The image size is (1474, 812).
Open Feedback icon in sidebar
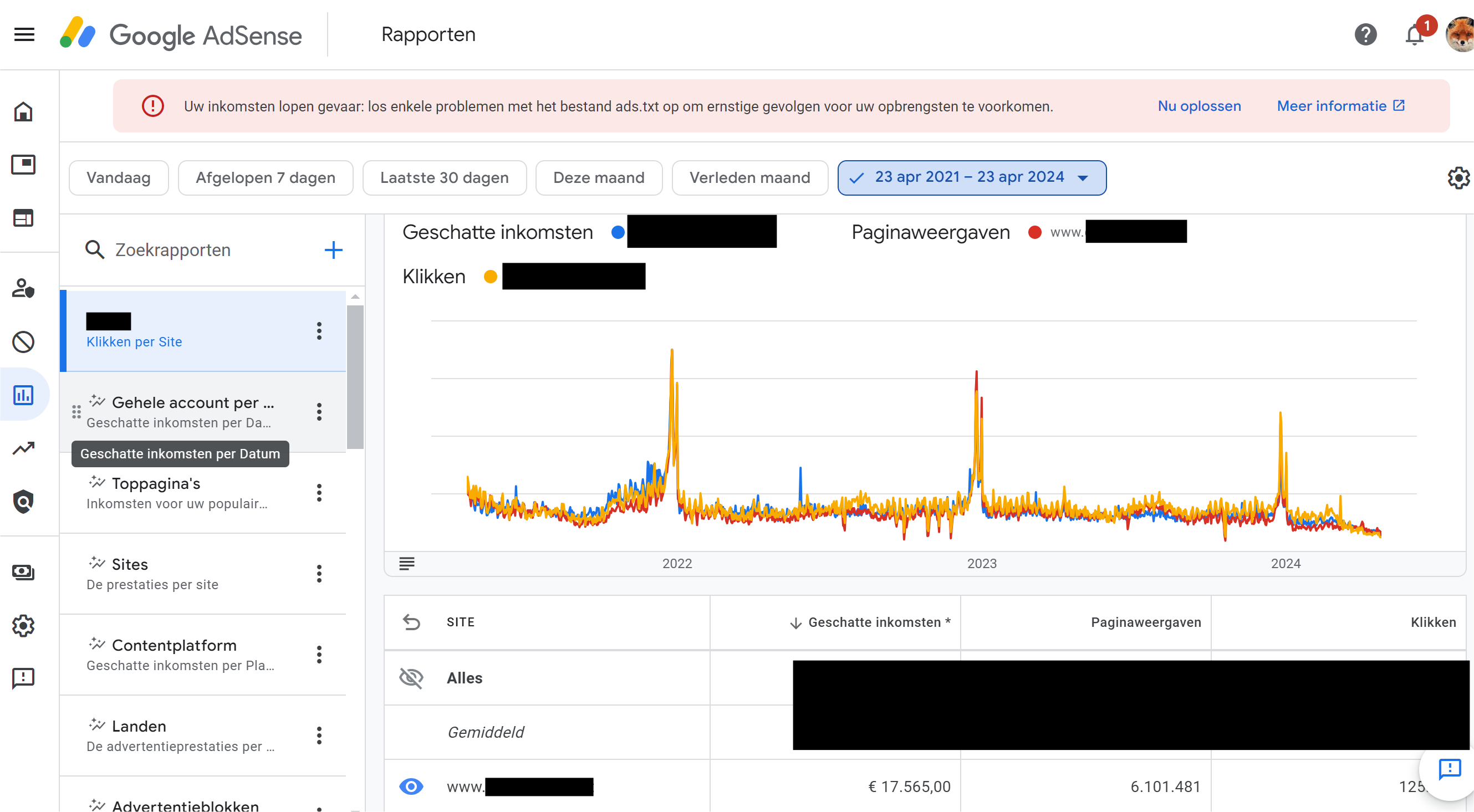23,678
